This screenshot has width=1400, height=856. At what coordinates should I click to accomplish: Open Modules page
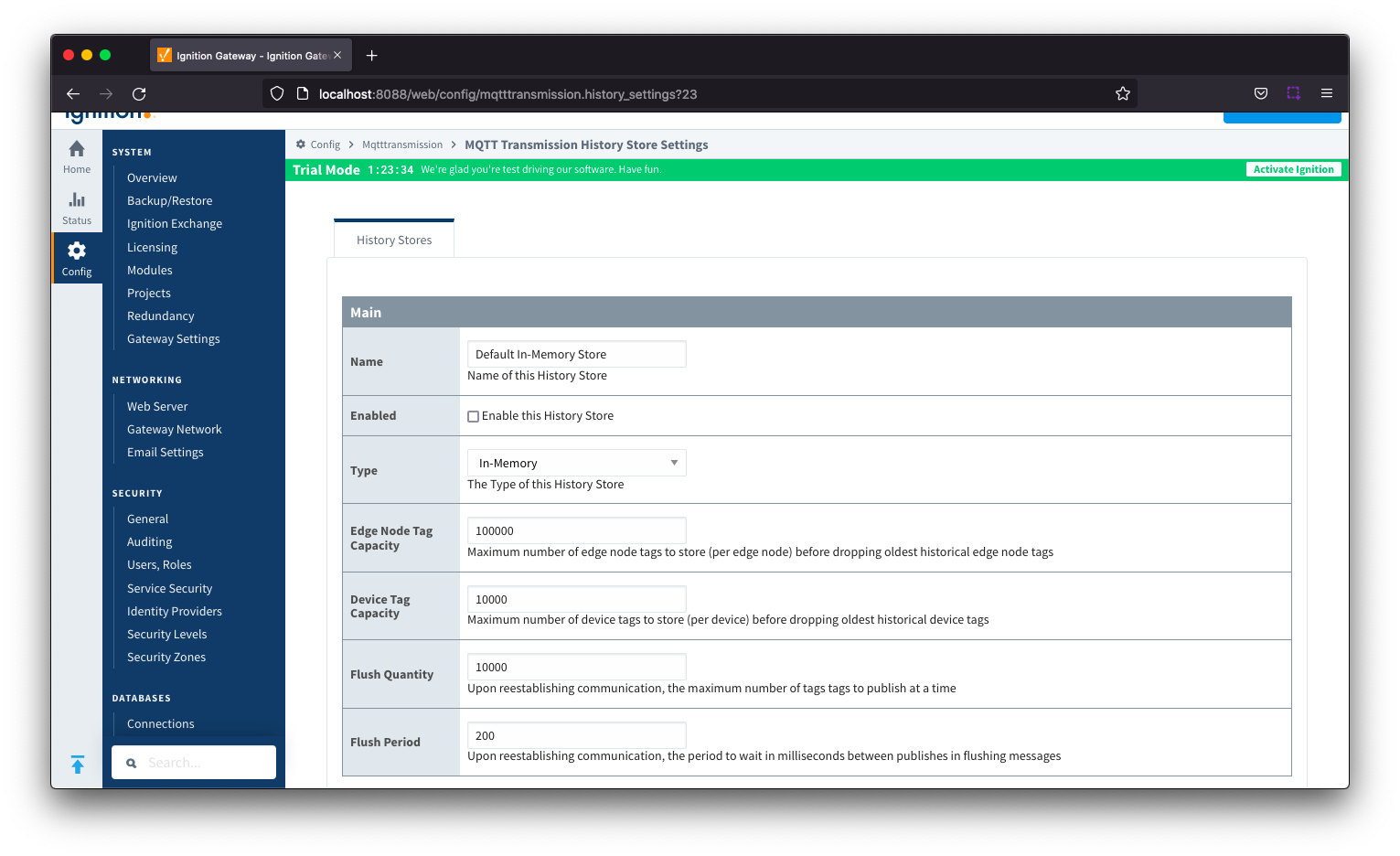tap(150, 270)
